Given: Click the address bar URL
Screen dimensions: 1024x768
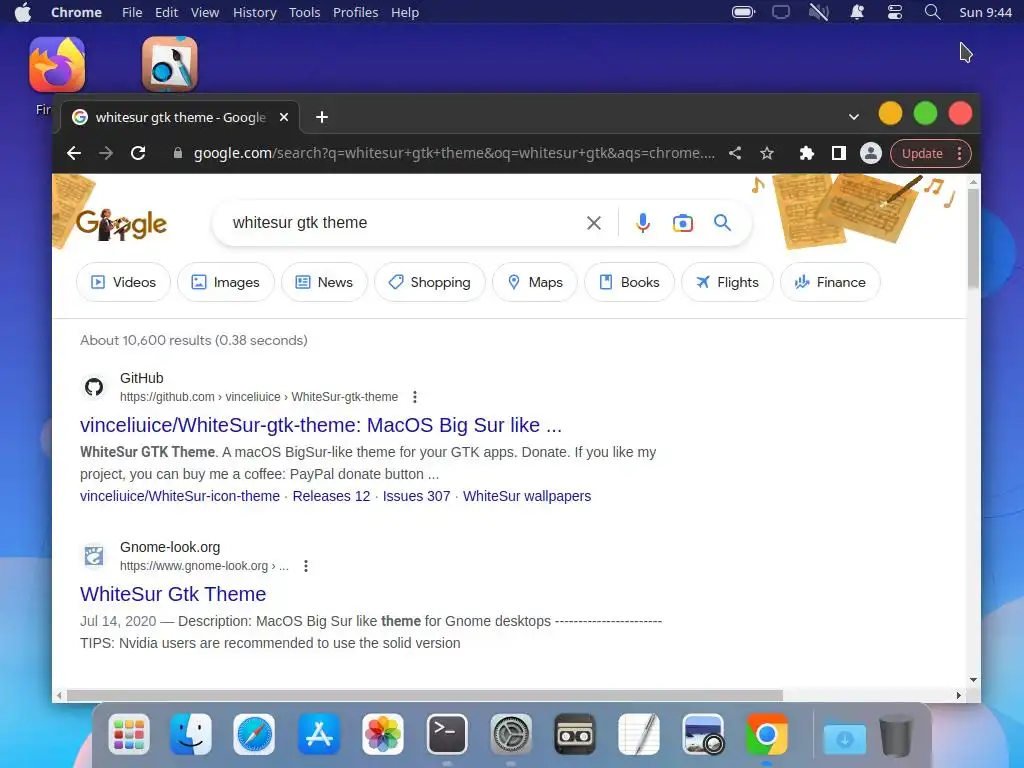Looking at the screenshot, I should [454, 153].
